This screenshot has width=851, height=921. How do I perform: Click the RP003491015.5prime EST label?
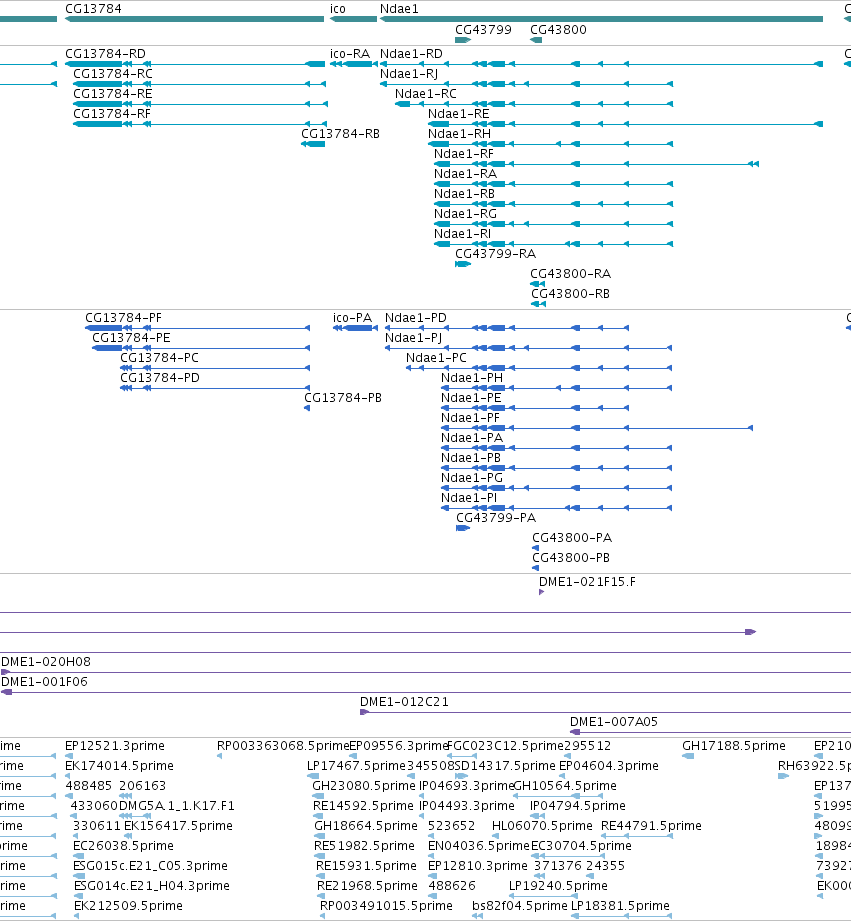pyautogui.click(x=386, y=905)
